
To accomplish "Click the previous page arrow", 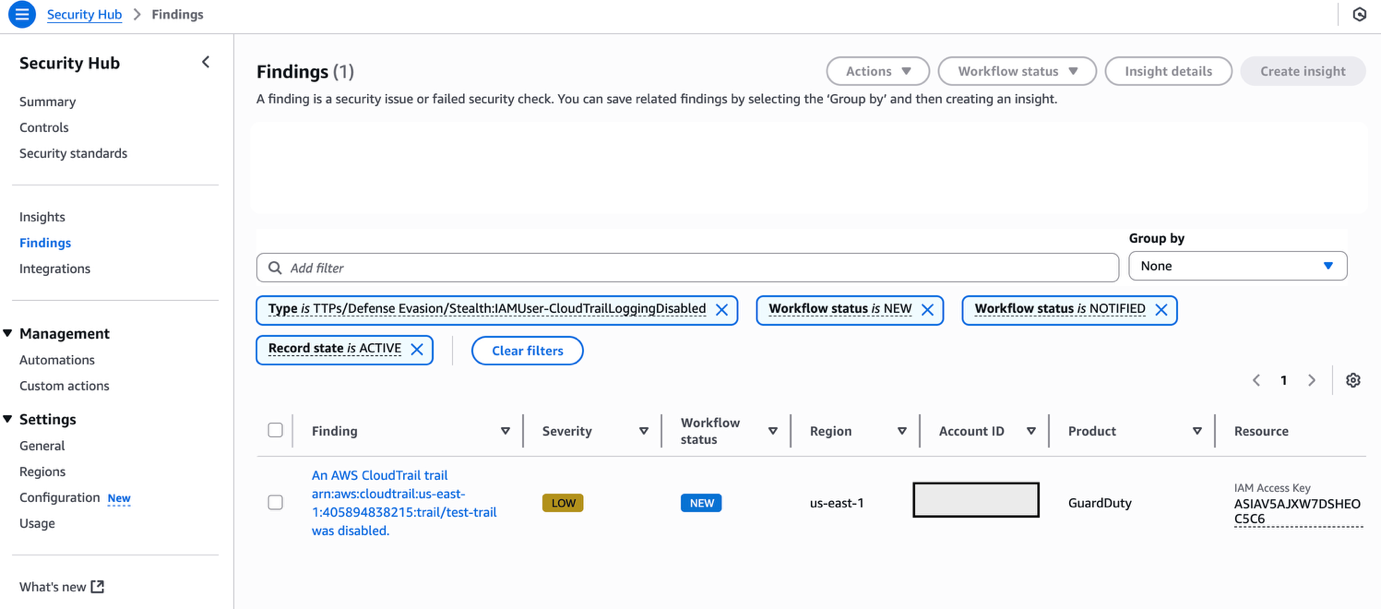I will [1256, 380].
